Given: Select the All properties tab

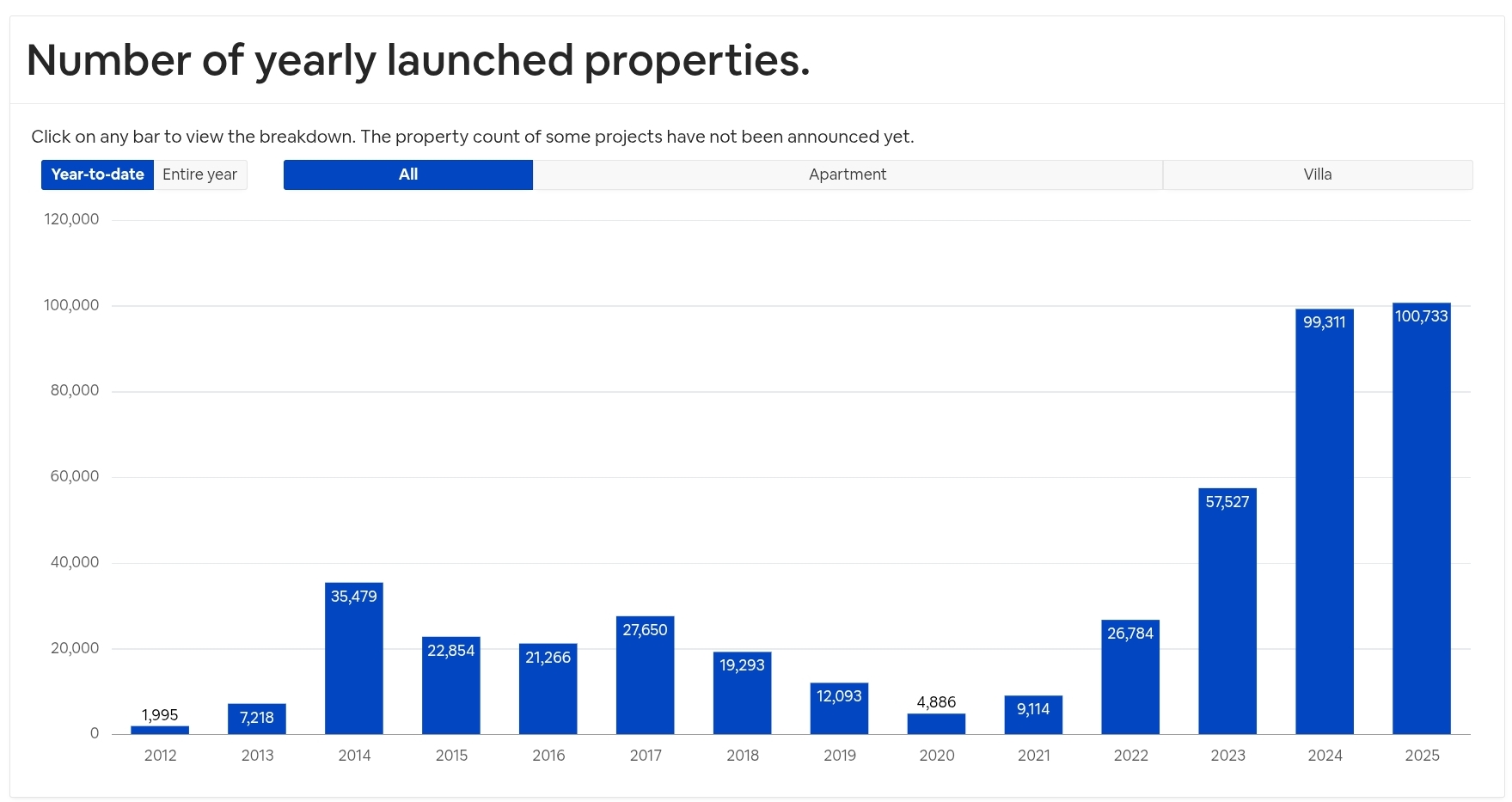Looking at the screenshot, I should point(407,174).
